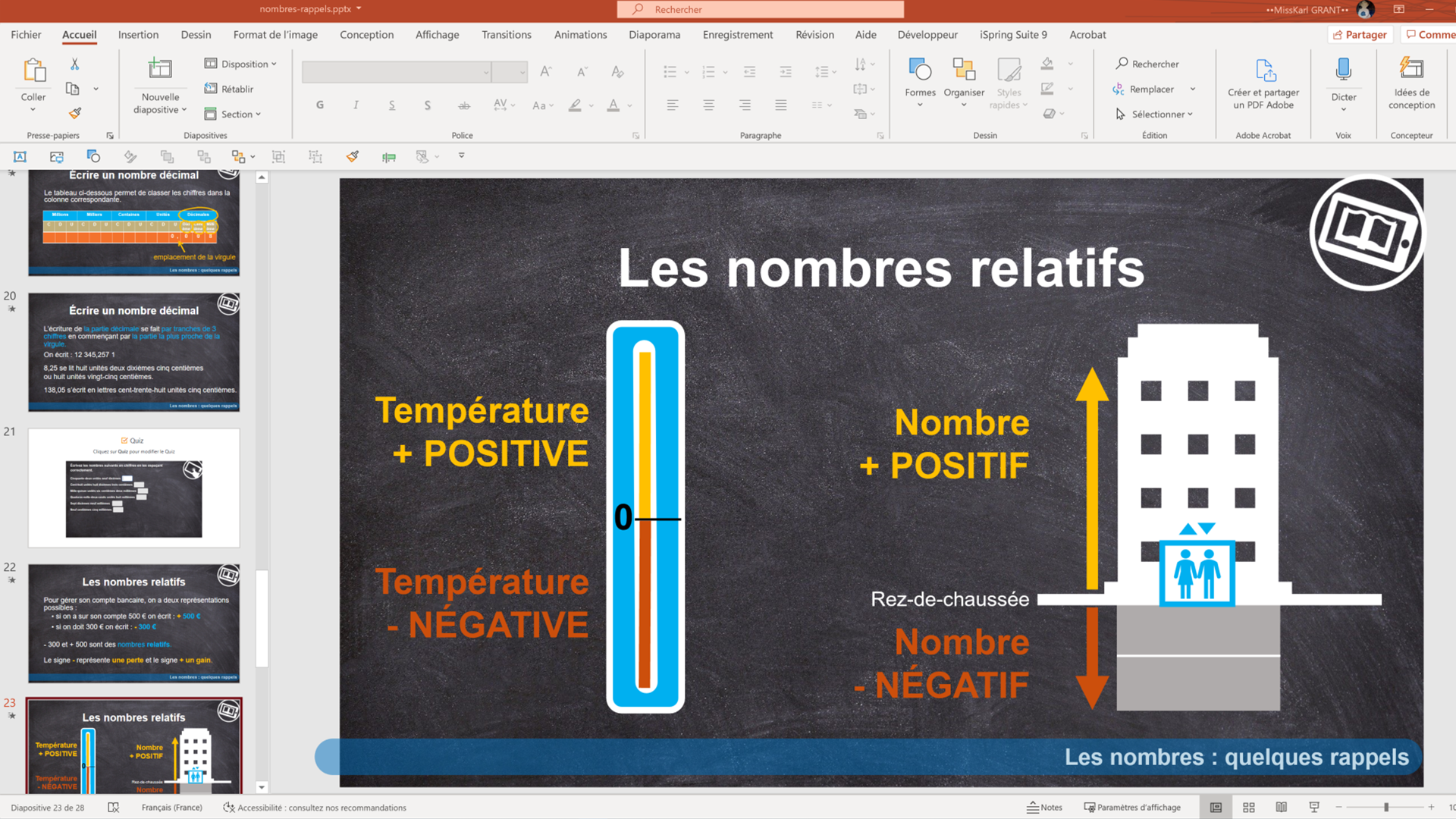Toggle strikethrough formatting
Viewport: 1456px width, 819px height.
coord(464,105)
